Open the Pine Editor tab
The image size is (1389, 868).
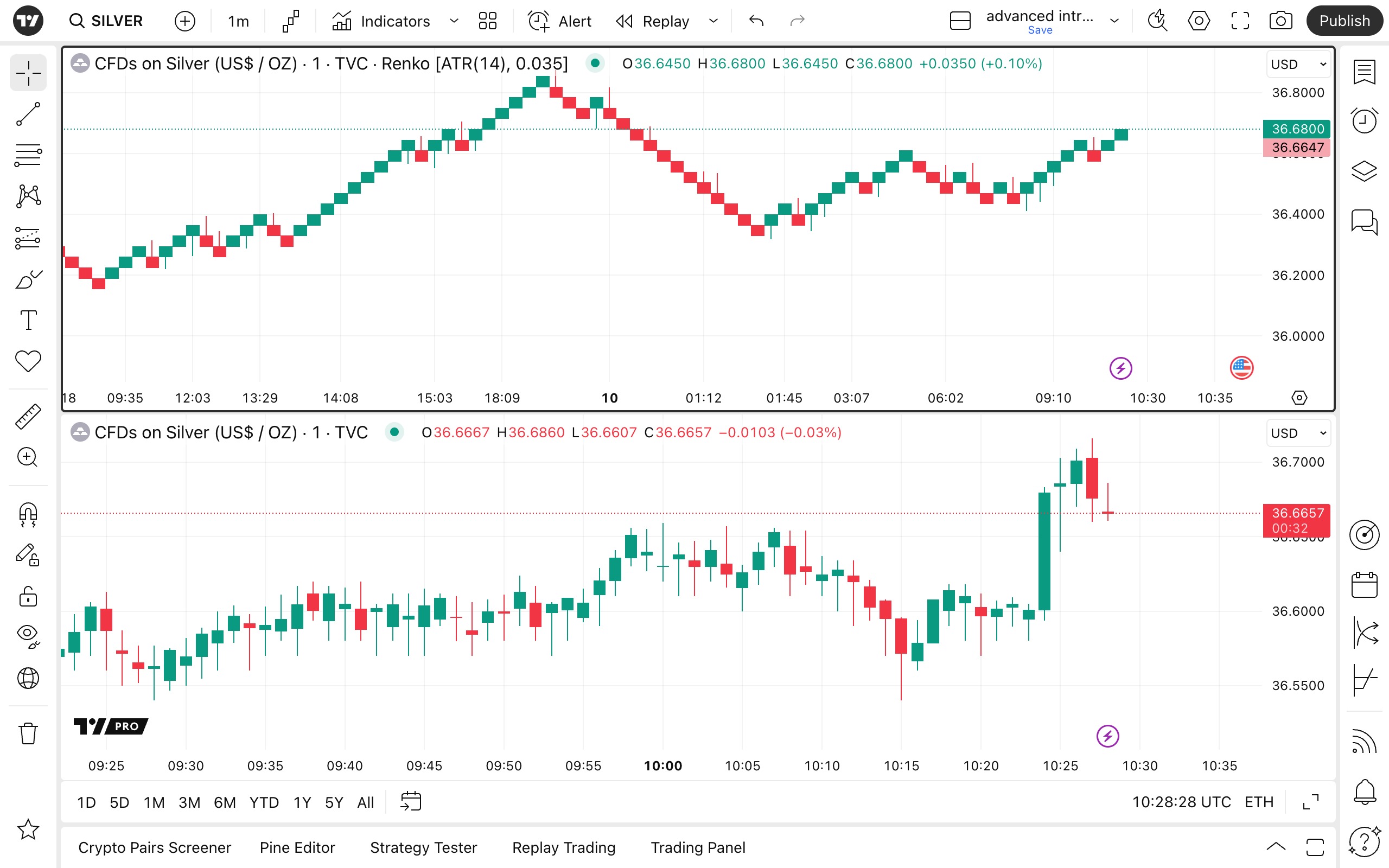coord(297,847)
